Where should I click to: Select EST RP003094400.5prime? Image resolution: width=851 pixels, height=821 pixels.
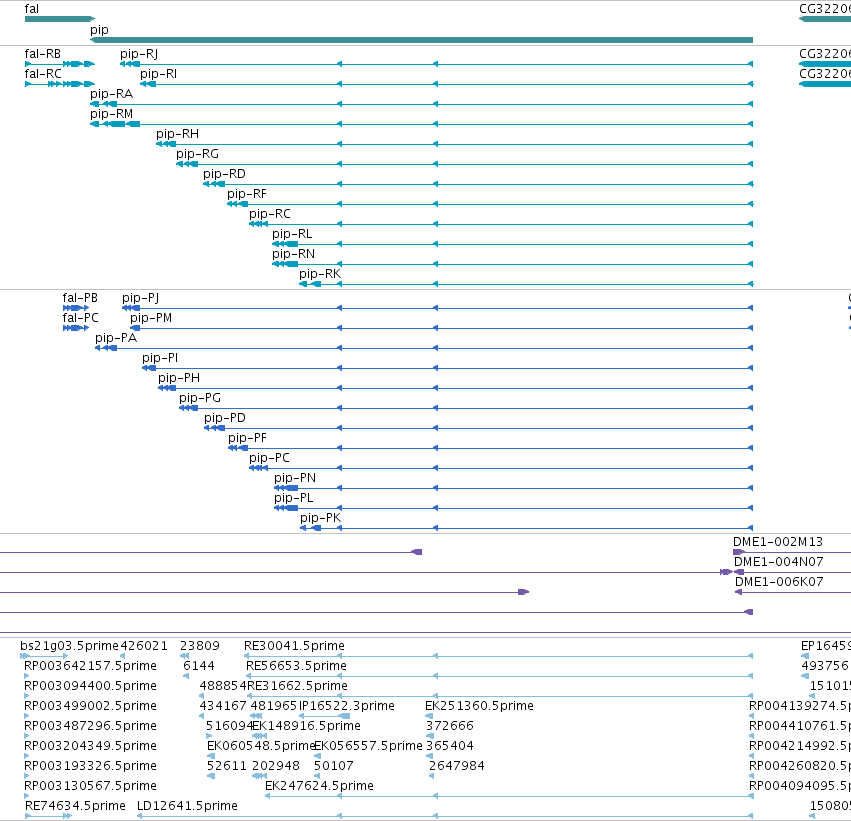(x=91, y=686)
